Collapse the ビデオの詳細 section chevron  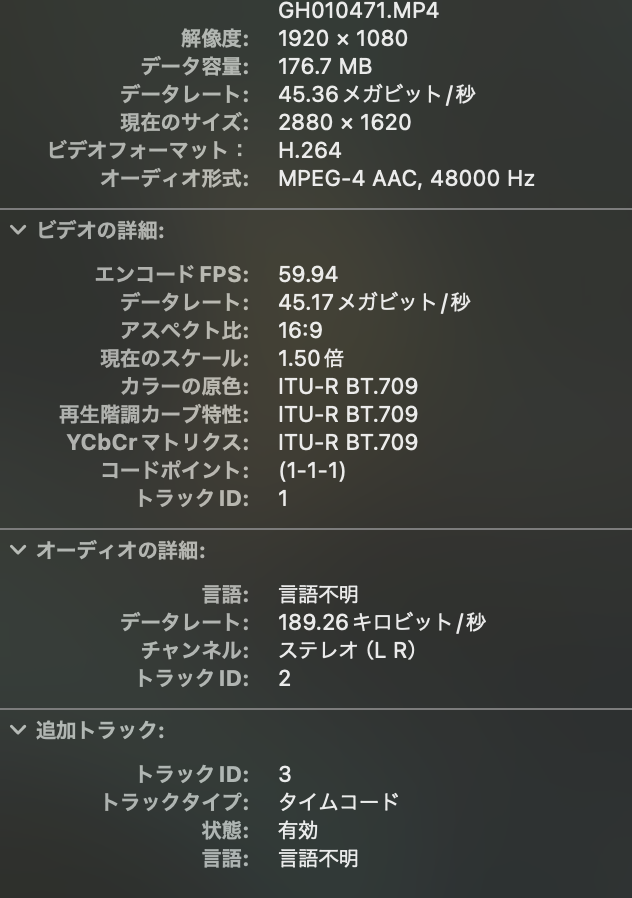(x=18, y=230)
